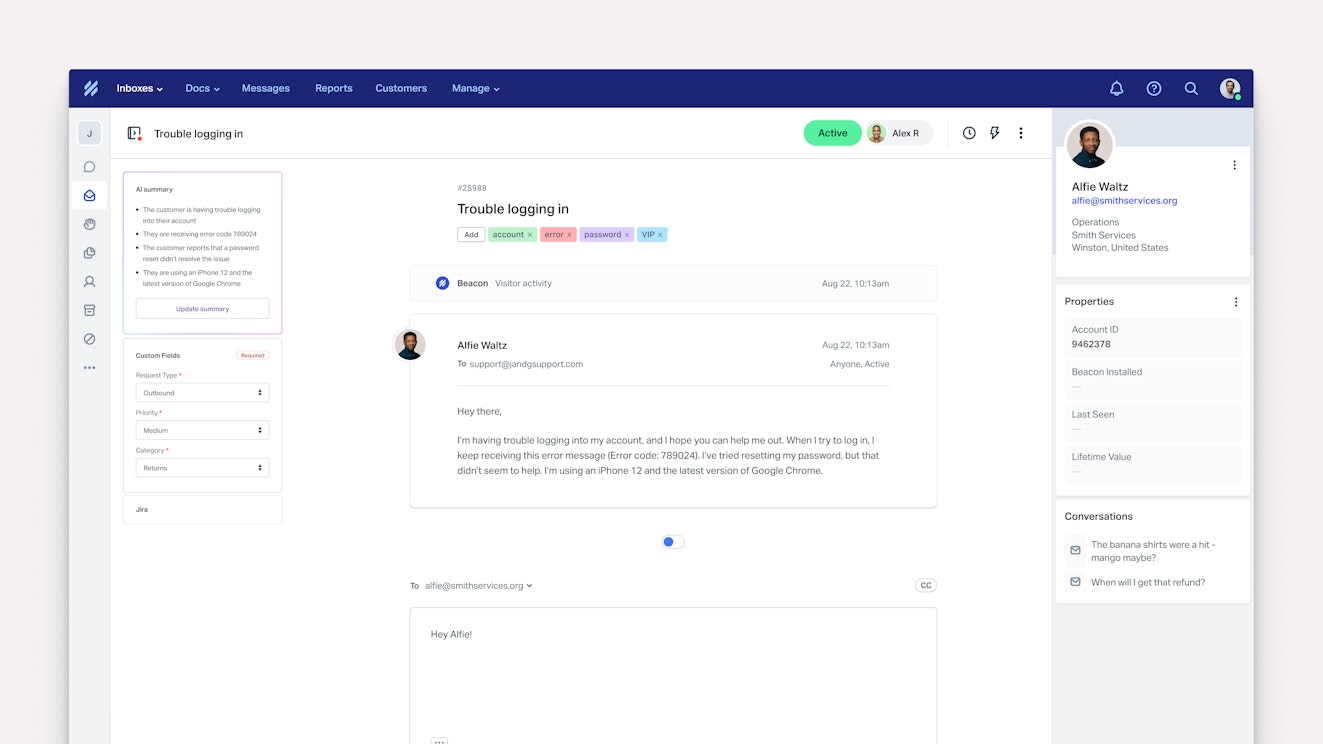1323x744 pixels.
Task: Click the help question mark icon
Action: click(x=1153, y=88)
